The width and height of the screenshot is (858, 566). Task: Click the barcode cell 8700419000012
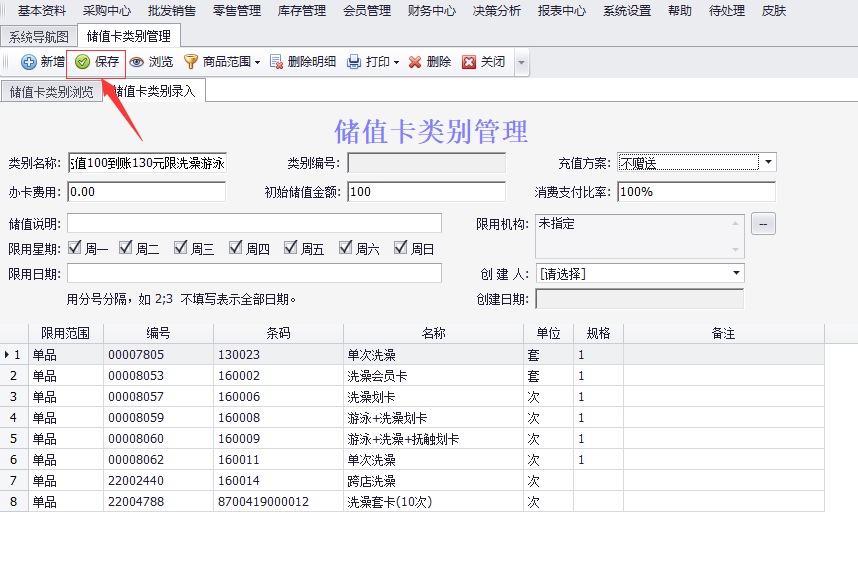tap(279, 501)
